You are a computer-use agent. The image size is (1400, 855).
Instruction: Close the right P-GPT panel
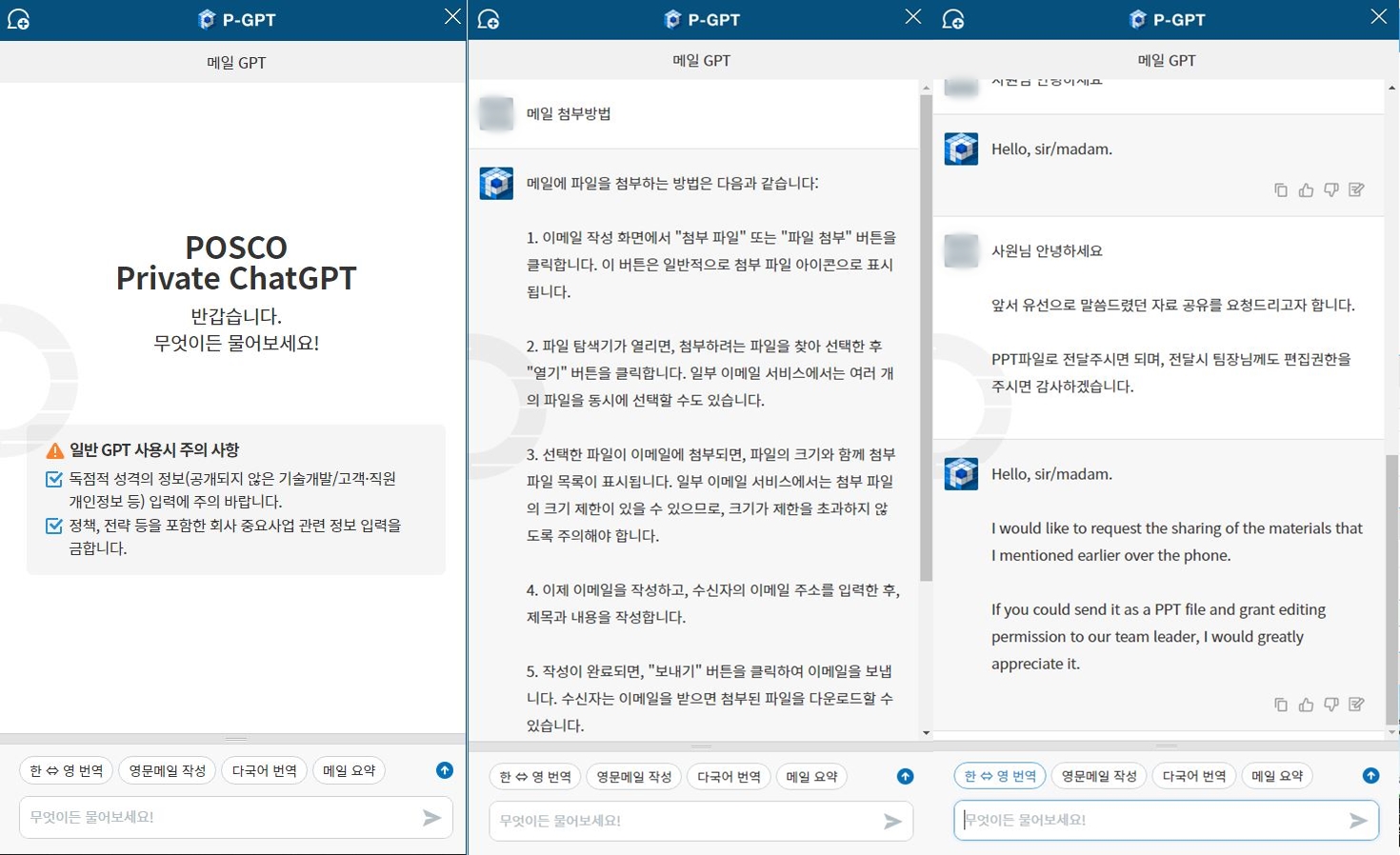point(1378,16)
